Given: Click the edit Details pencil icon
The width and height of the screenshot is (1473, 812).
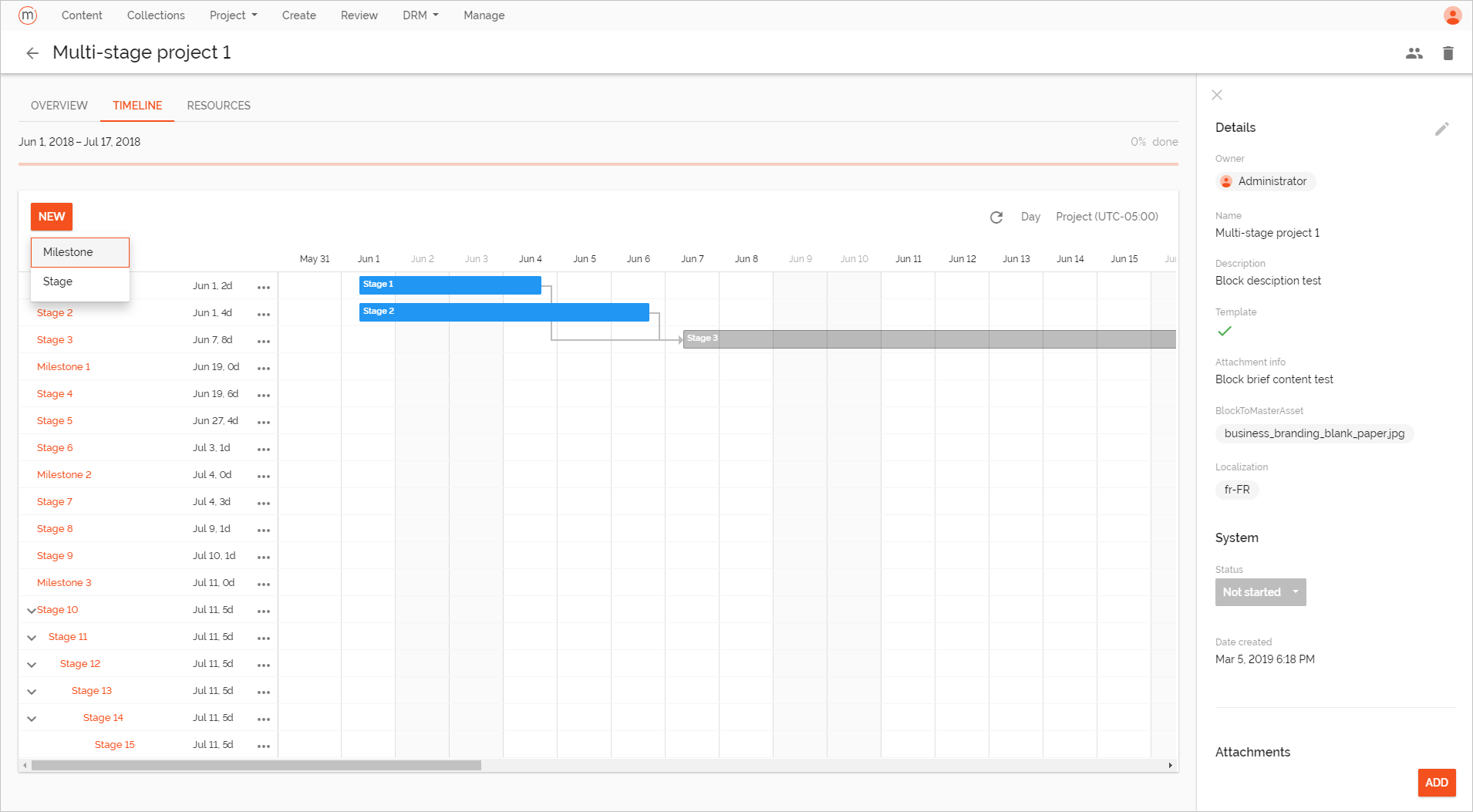Looking at the screenshot, I should coord(1442,128).
